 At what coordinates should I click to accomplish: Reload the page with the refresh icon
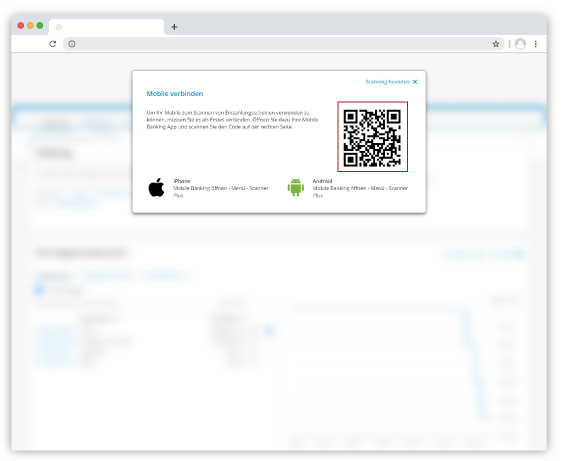pyautogui.click(x=53, y=44)
